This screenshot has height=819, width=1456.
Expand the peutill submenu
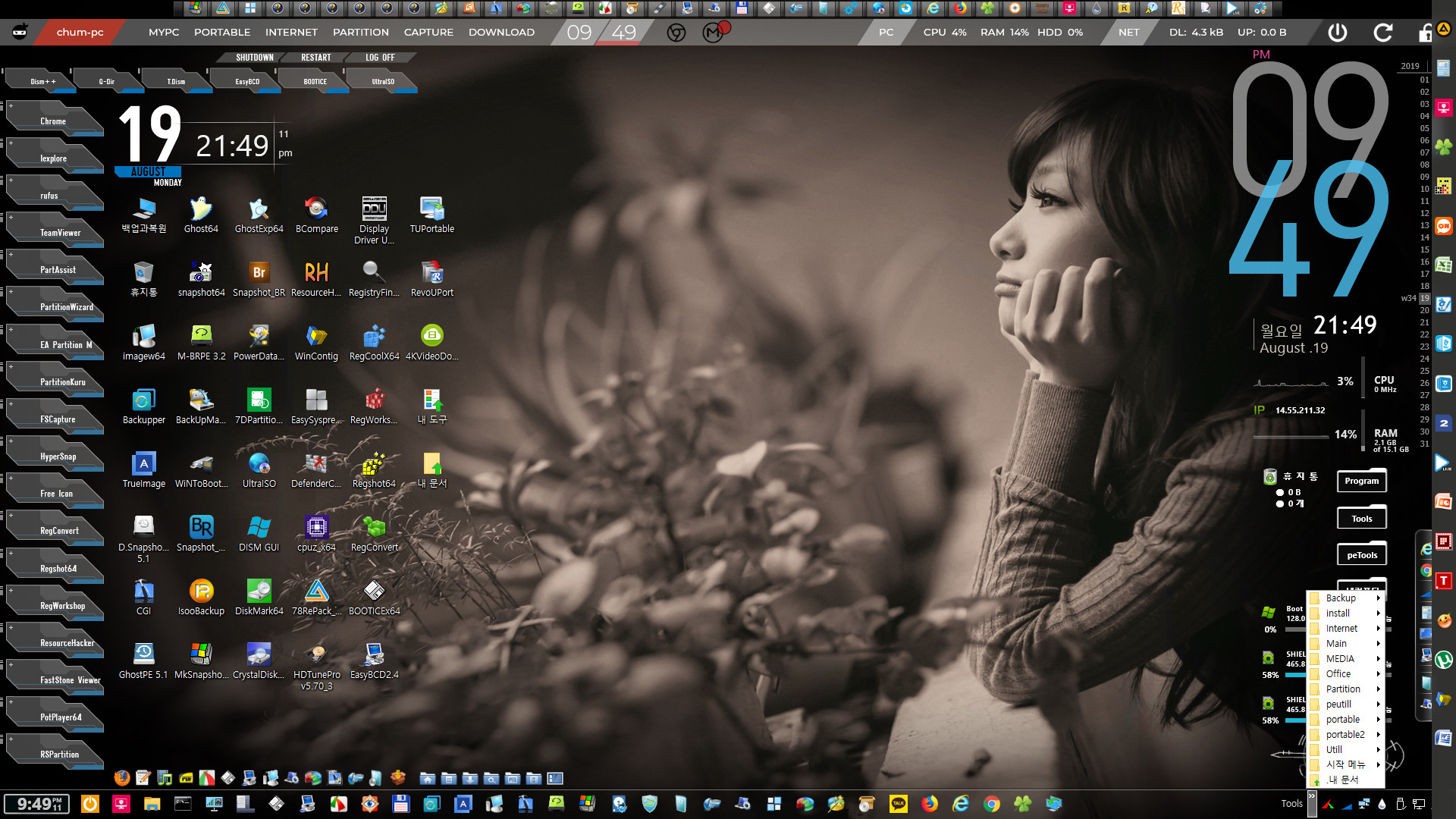(x=1345, y=704)
